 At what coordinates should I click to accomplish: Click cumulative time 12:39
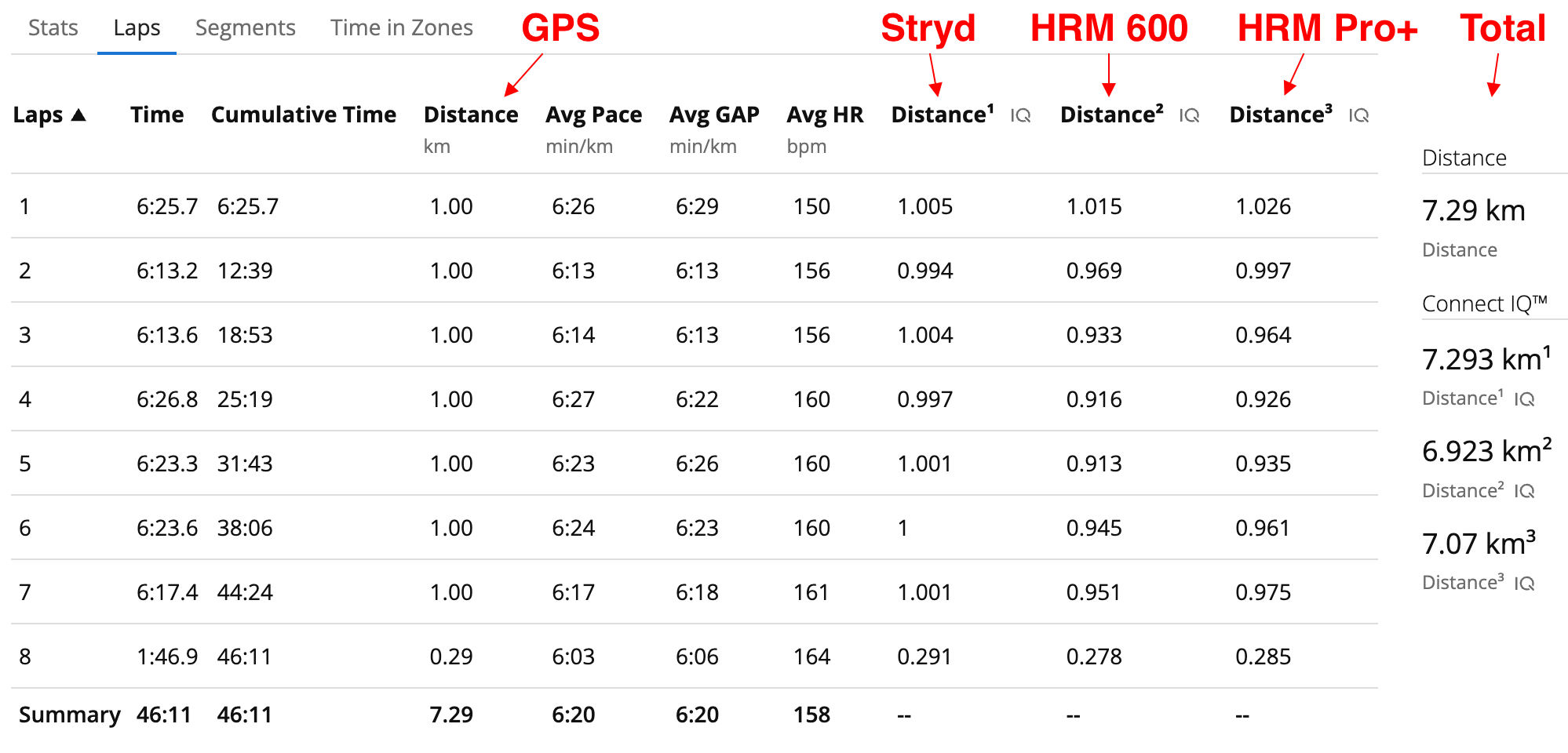(245, 271)
